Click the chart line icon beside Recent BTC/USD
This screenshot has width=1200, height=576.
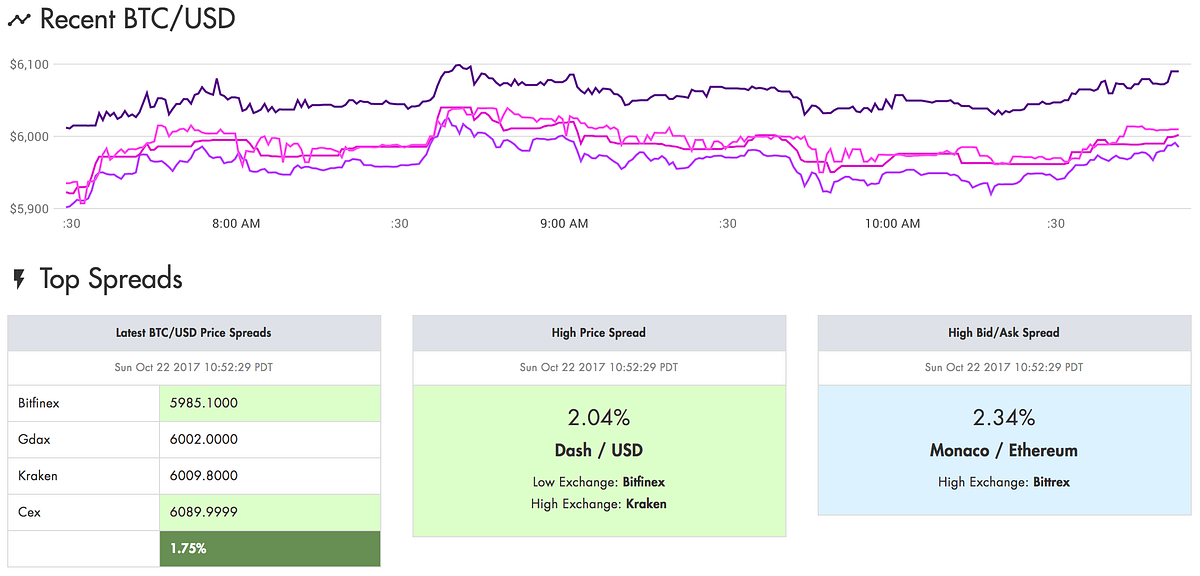[18, 19]
